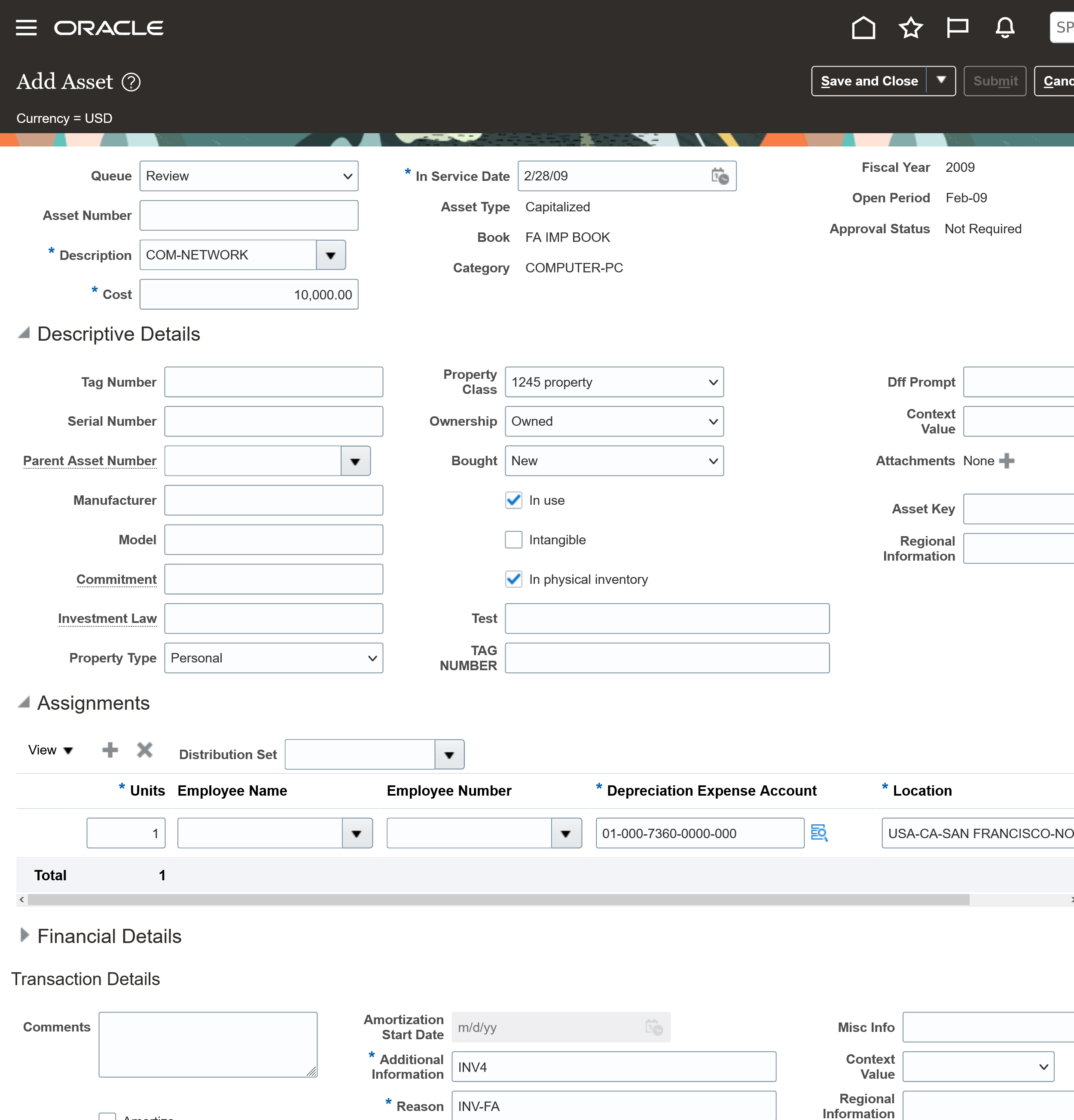Uncheck In physical inventory checkbox

[x=513, y=580]
